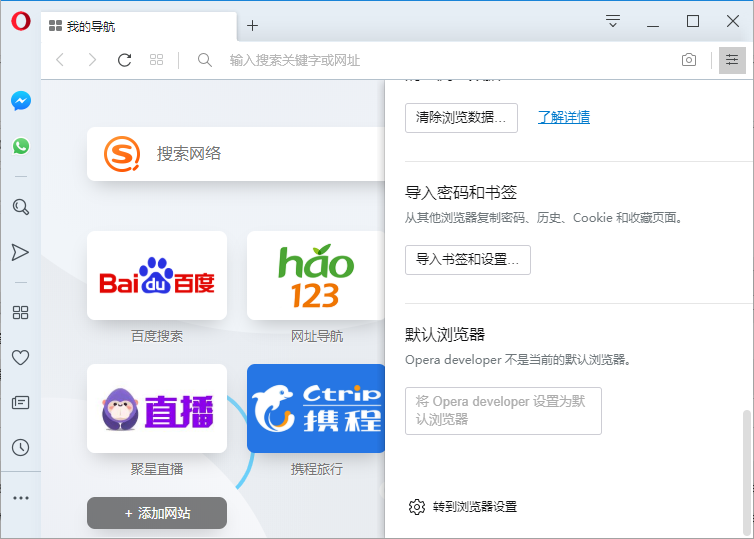Open the 聚星直播 speed dial tile
Screen dimensions: 754x539
point(157,408)
